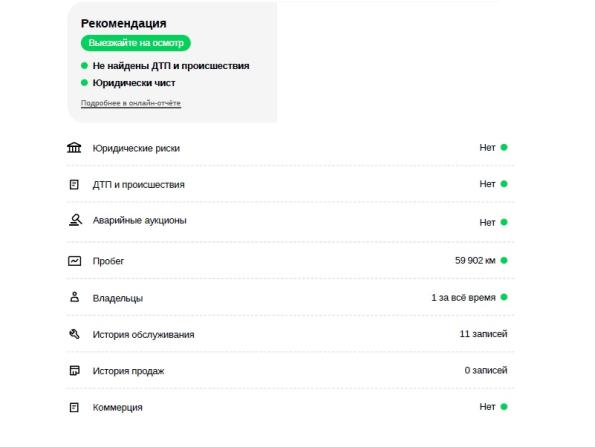
Task: Click the listing icon next to История продаж
Action: coord(74,370)
